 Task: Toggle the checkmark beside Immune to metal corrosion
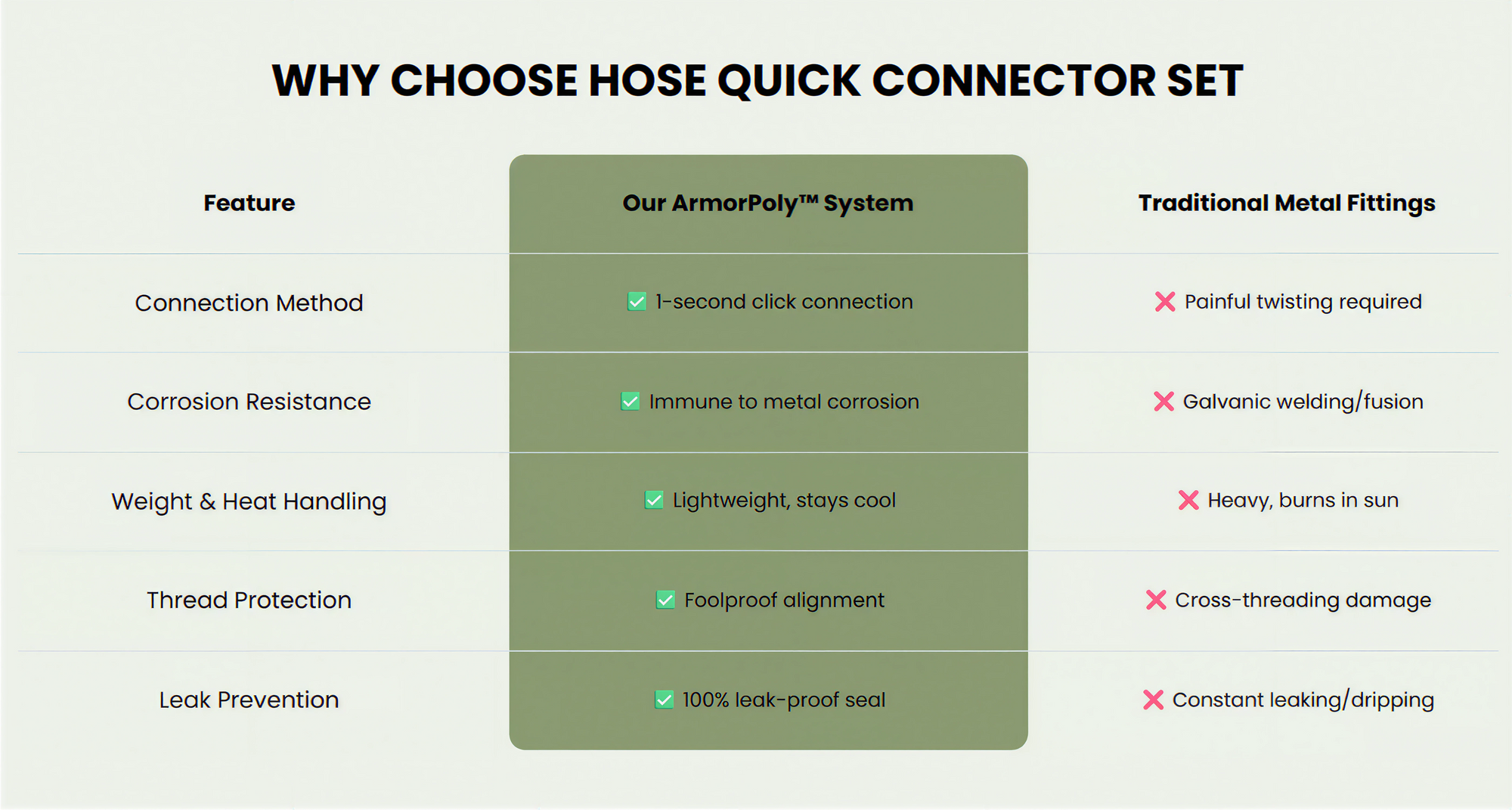[630, 402]
